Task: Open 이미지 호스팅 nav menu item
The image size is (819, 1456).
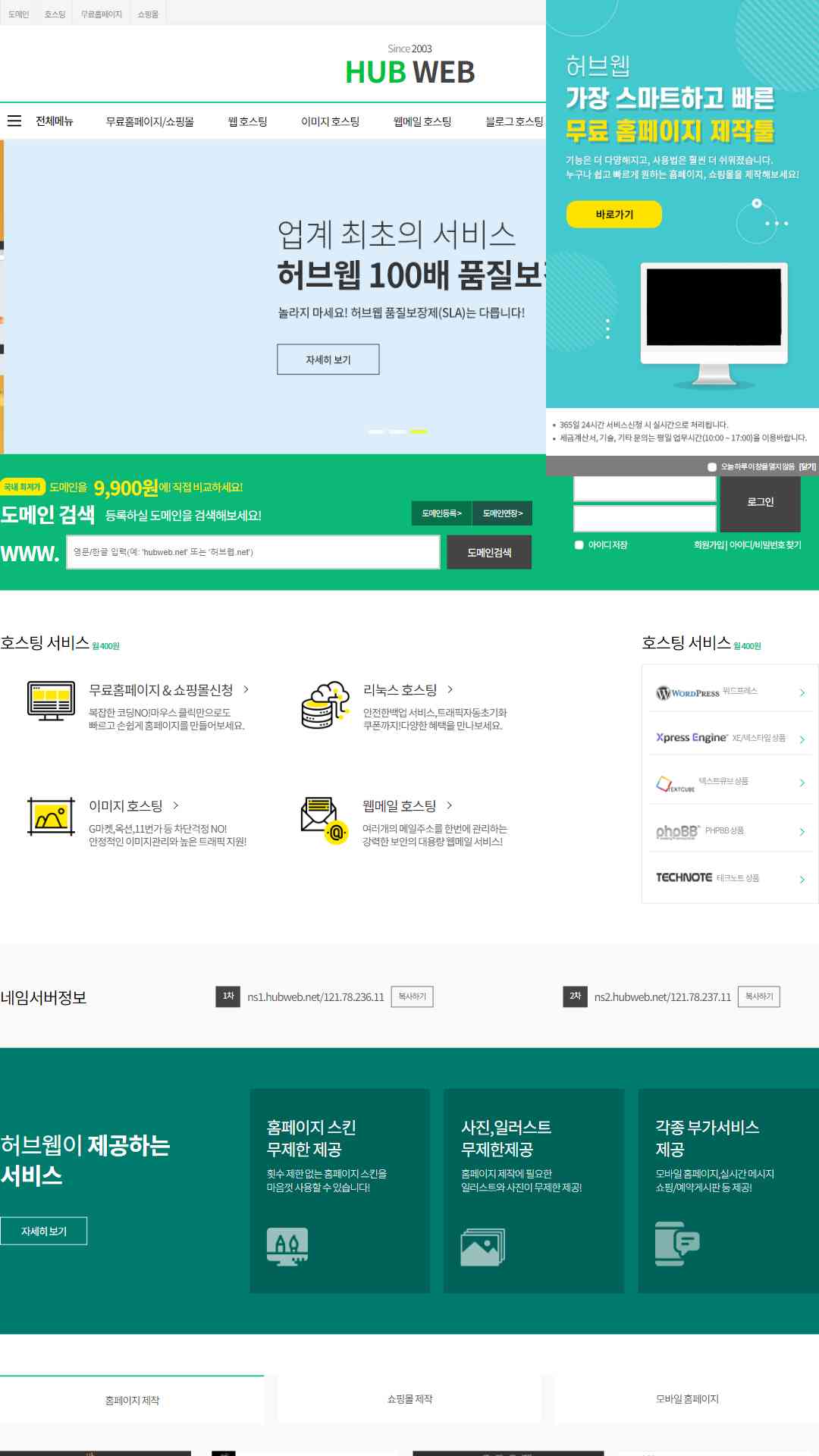Action: click(331, 121)
